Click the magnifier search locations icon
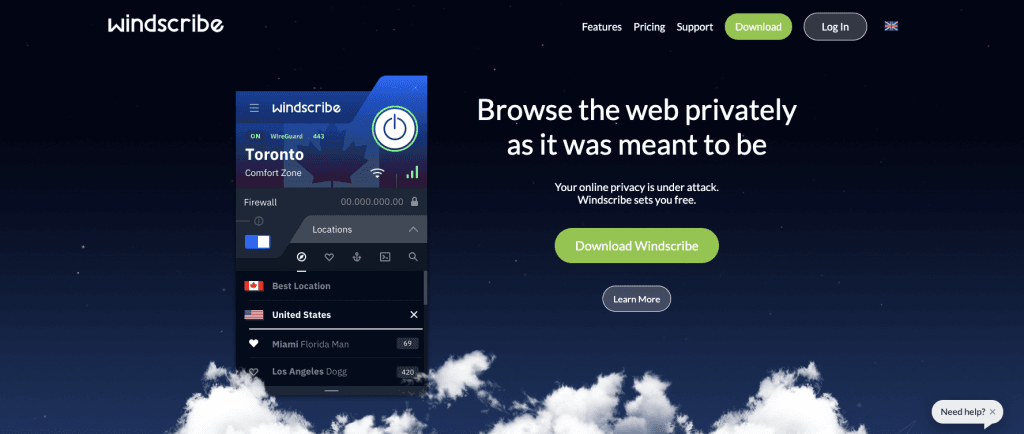This screenshot has height=434, width=1024. pyautogui.click(x=413, y=257)
